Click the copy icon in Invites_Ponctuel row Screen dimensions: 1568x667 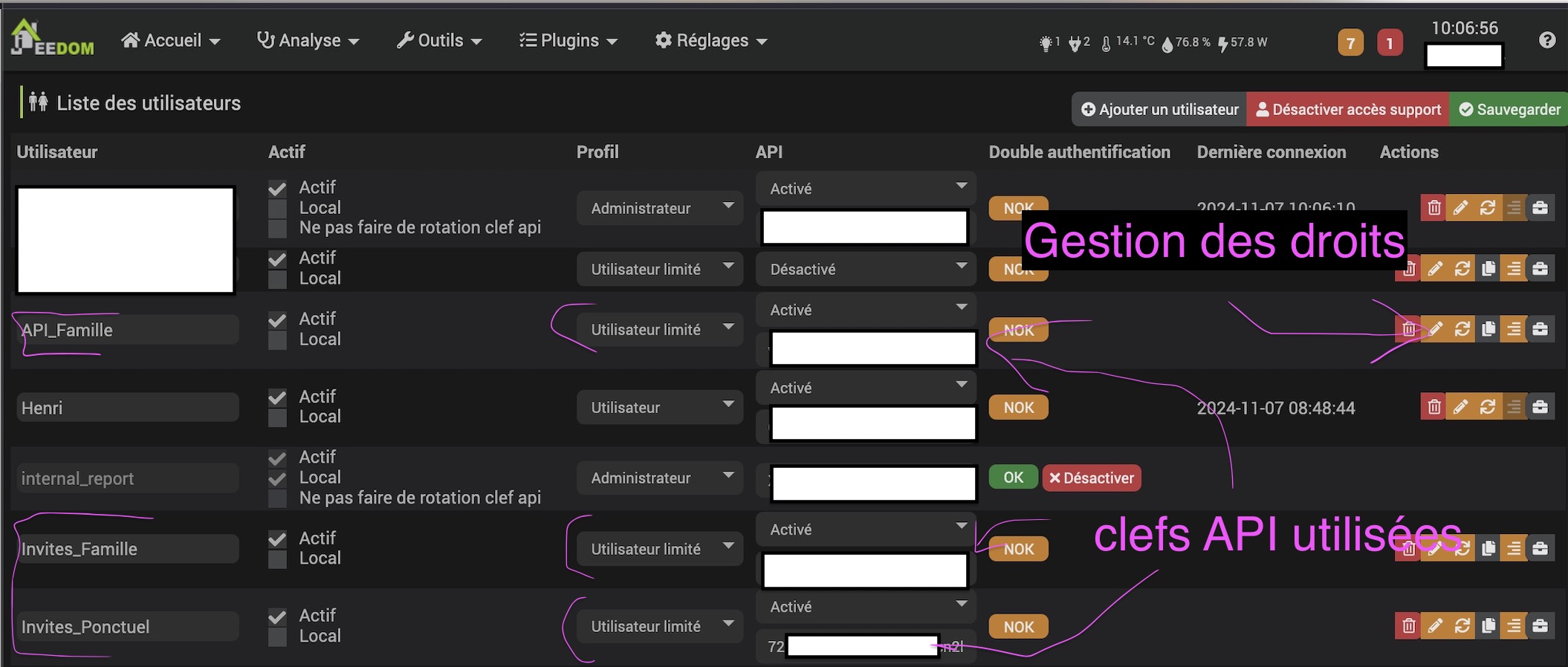click(1488, 626)
